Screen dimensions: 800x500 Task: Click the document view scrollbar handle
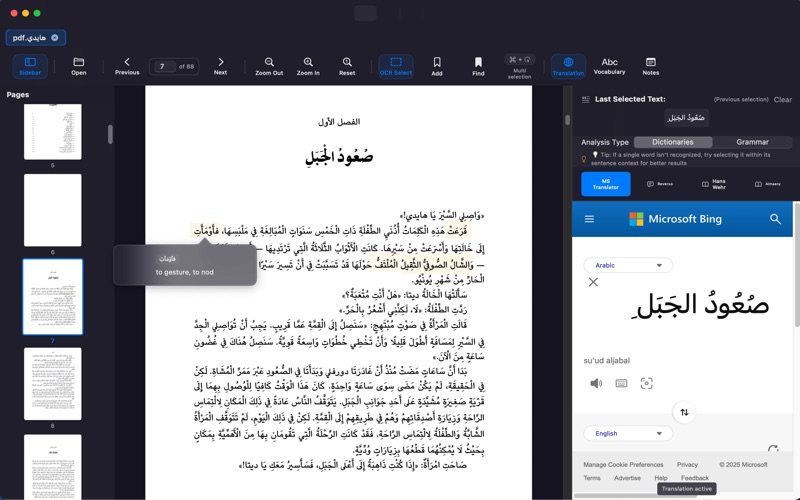coord(567,120)
